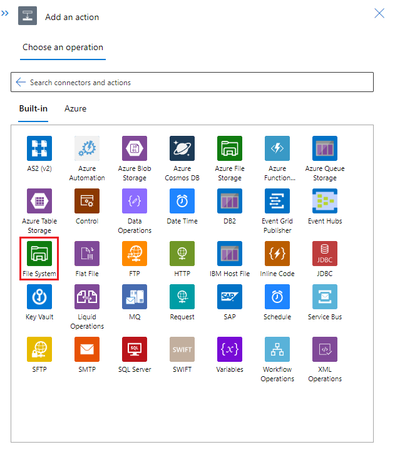Image resolution: width=400 pixels, height=457 pixels.
Task: Pick the SWIFT connector
Action: [182, 349]
